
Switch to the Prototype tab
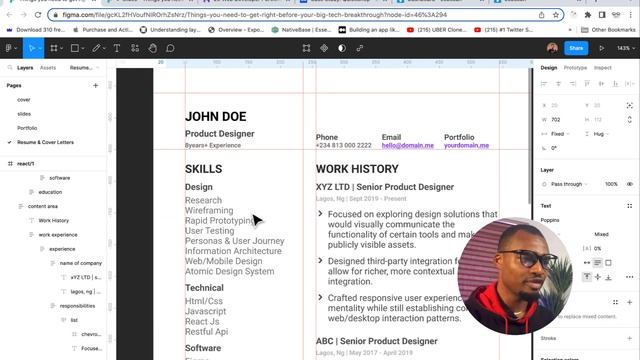(575, 68)
